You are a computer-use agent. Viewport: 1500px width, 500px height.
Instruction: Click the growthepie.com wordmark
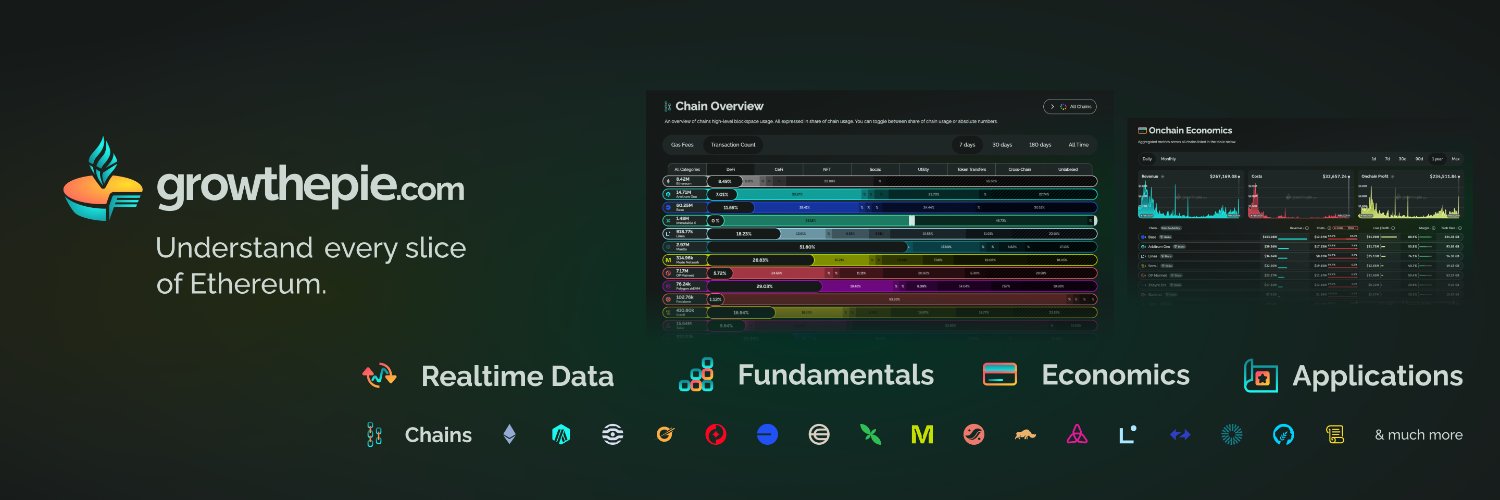tap(310, 188)
